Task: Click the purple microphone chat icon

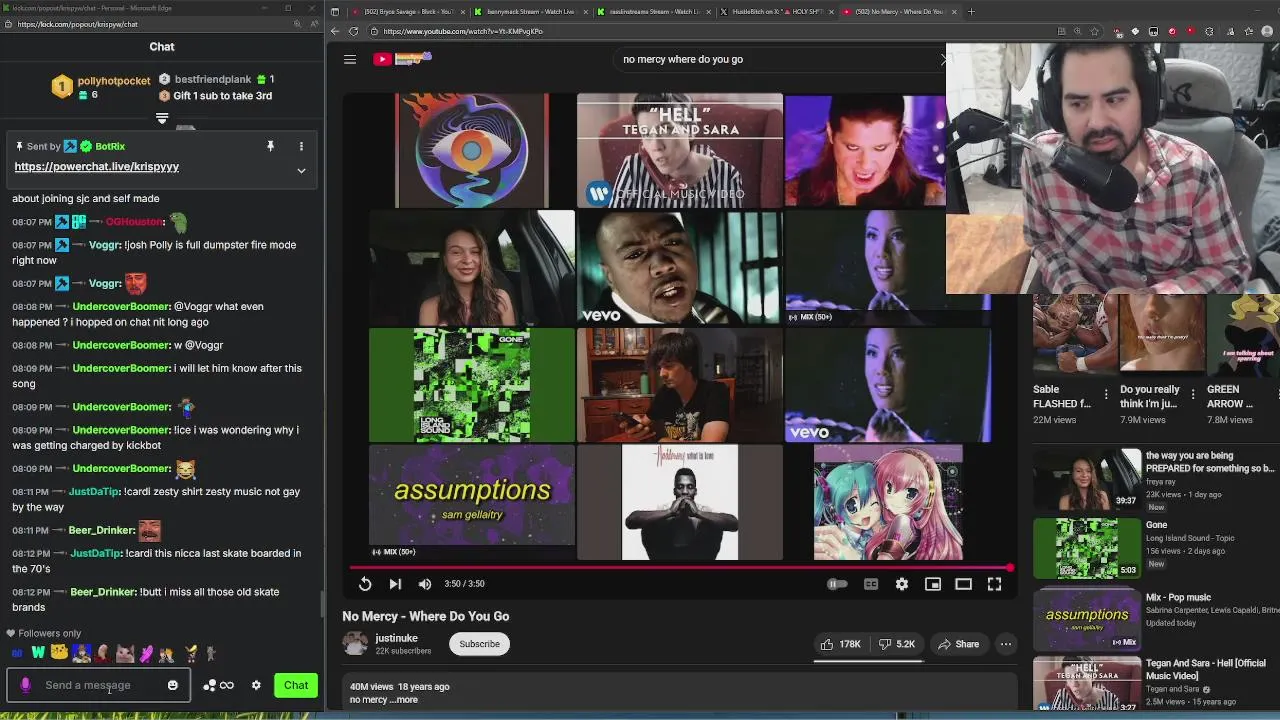Action: point(26,685)
